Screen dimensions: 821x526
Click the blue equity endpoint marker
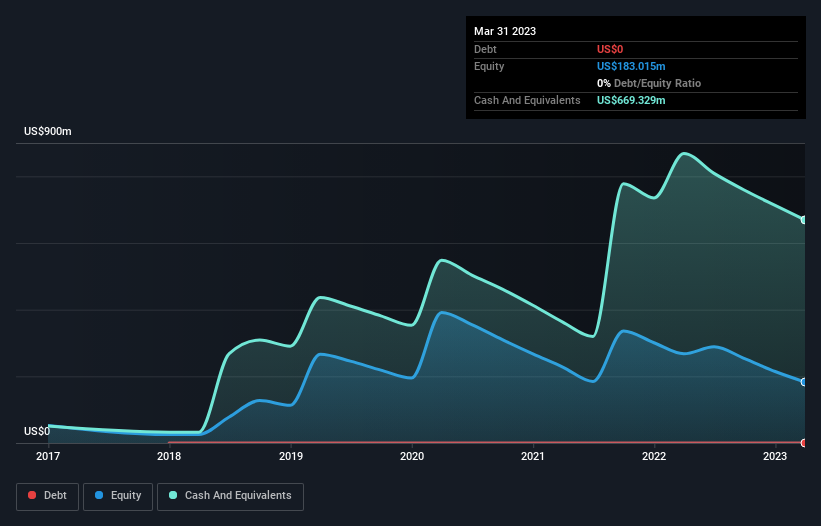tap(804, 382)
